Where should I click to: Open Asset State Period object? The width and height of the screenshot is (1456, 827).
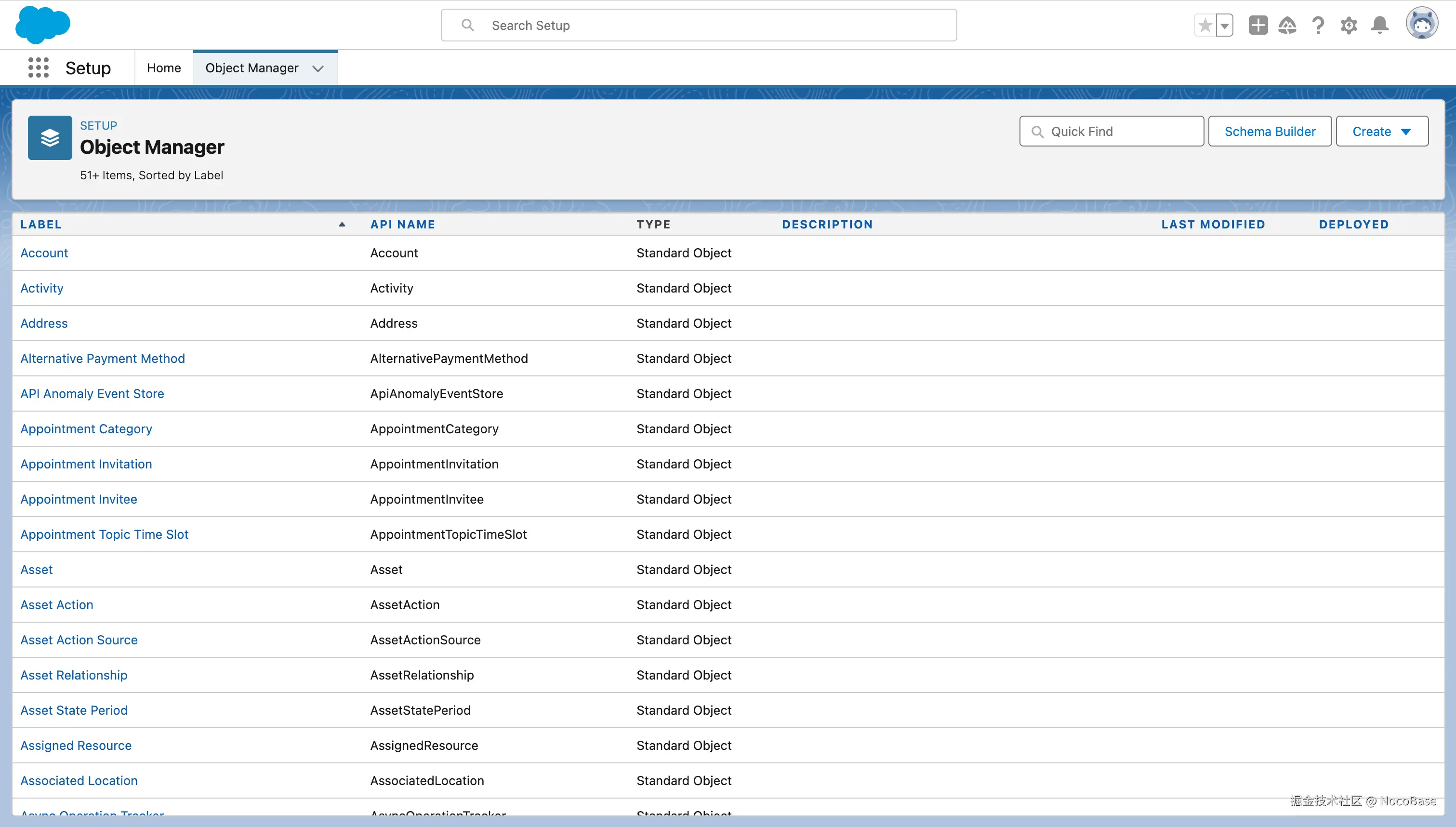click(x=74, y=710)
